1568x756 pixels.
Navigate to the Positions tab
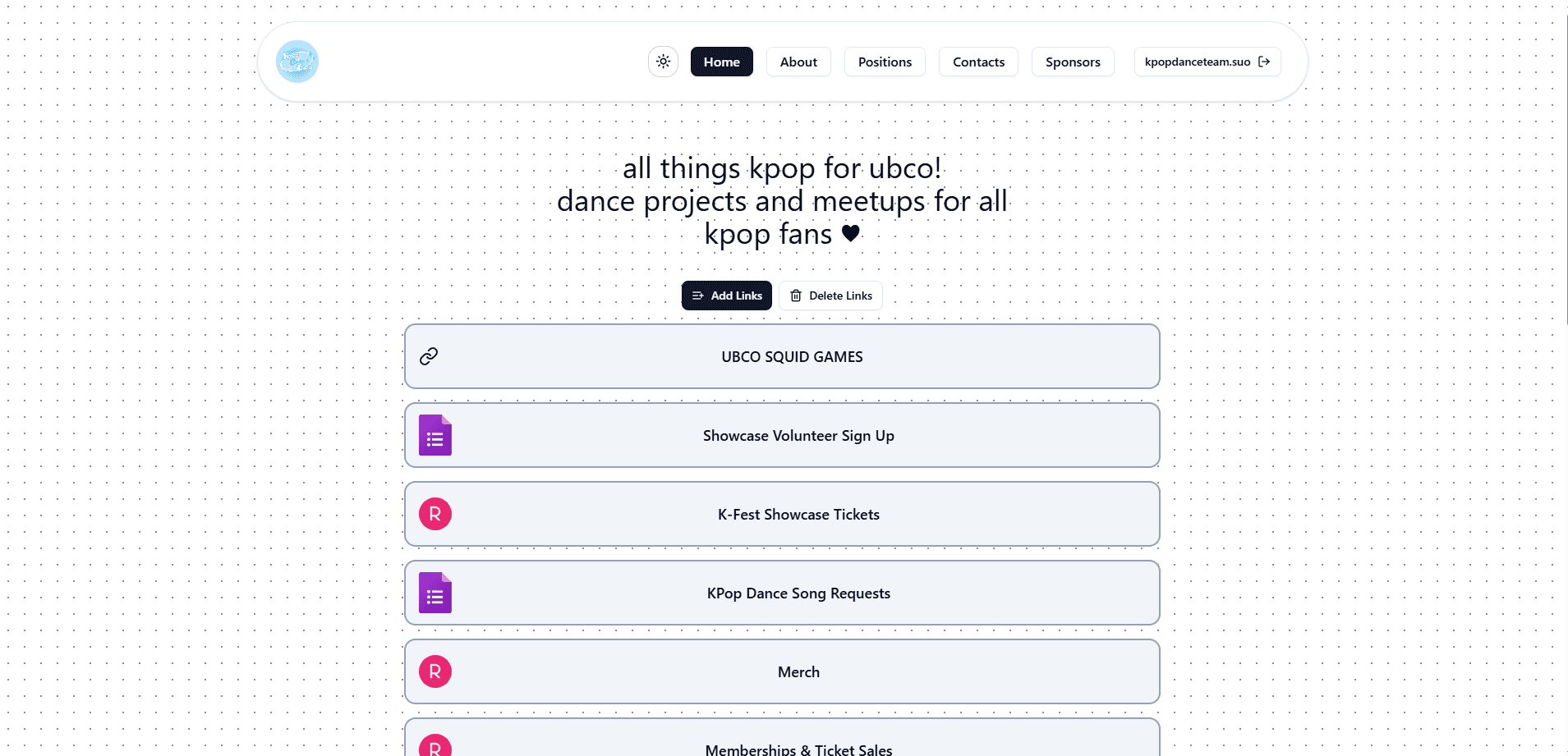pyautogui.click(x=884, y=61)
